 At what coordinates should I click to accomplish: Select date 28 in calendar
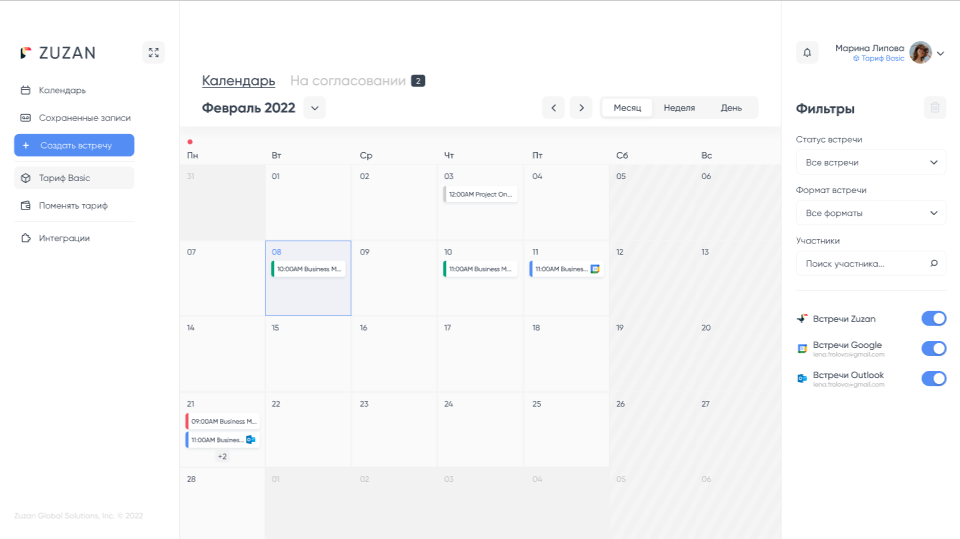tap(192, 479)
